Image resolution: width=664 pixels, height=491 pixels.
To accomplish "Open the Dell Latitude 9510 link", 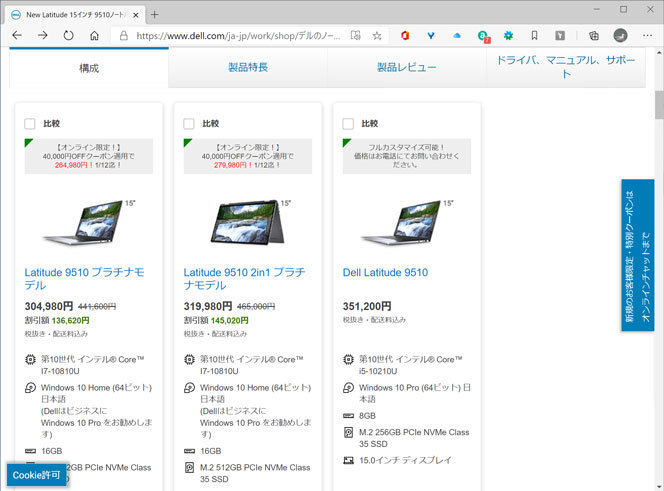I will click(385, 272).
